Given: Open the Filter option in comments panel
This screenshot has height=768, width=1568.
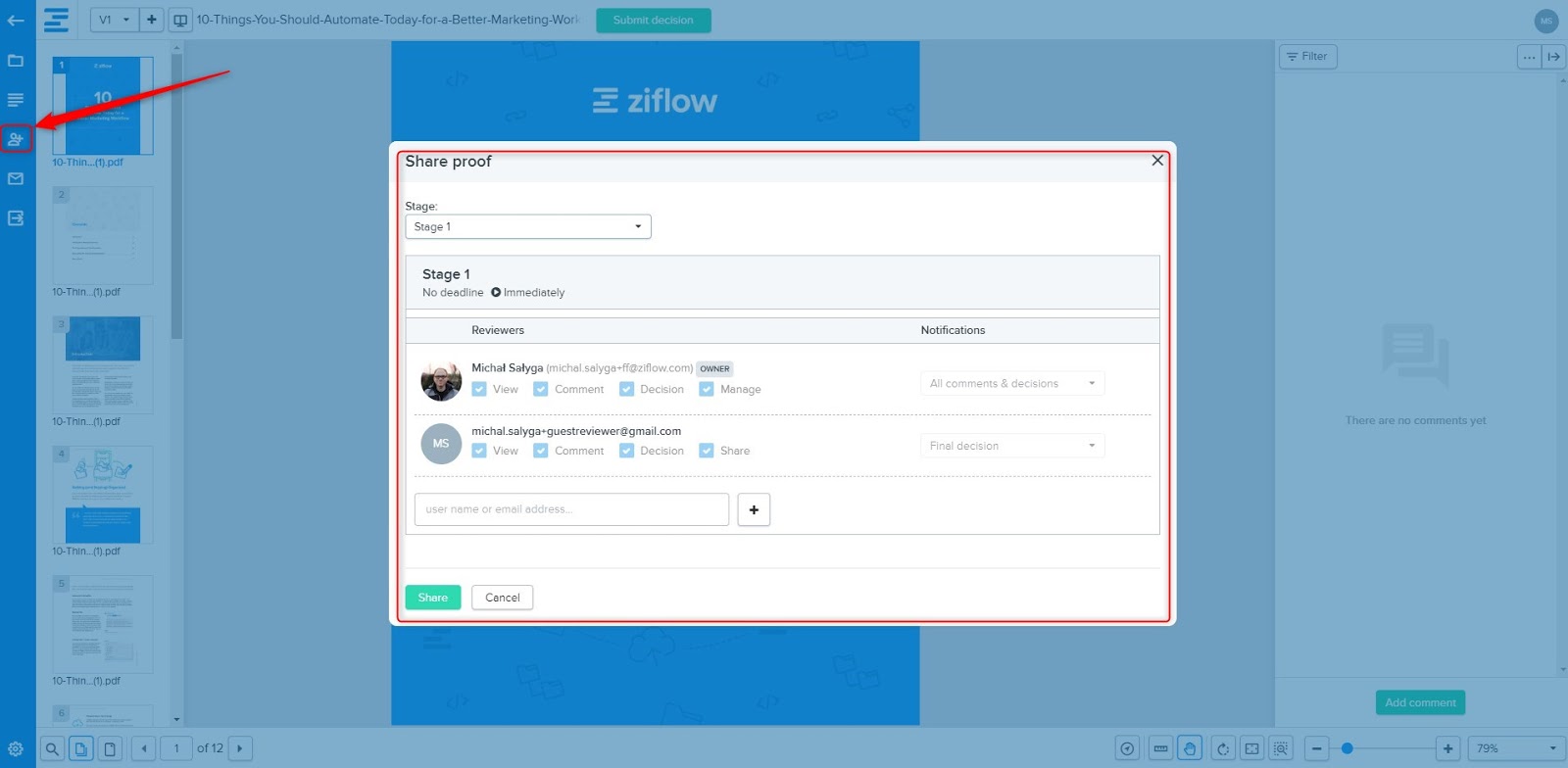Looking at the screenshot, I should pyautogui.click(x=1307, y=57).
